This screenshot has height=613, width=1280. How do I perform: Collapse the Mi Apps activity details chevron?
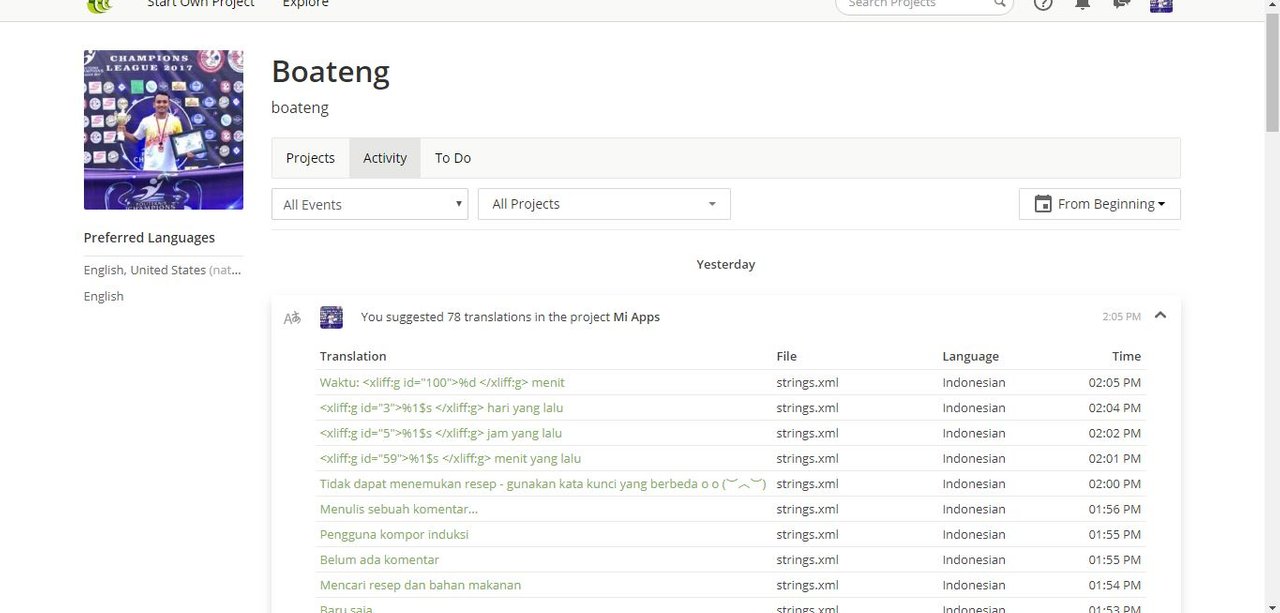(x=1160, y=315)
